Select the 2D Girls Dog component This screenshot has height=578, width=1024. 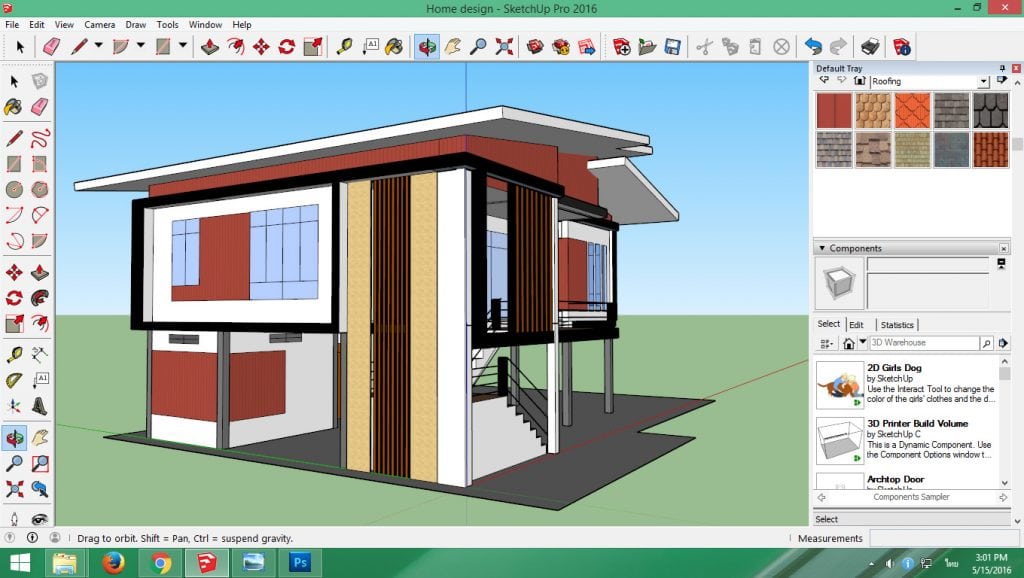pos(906,385)
